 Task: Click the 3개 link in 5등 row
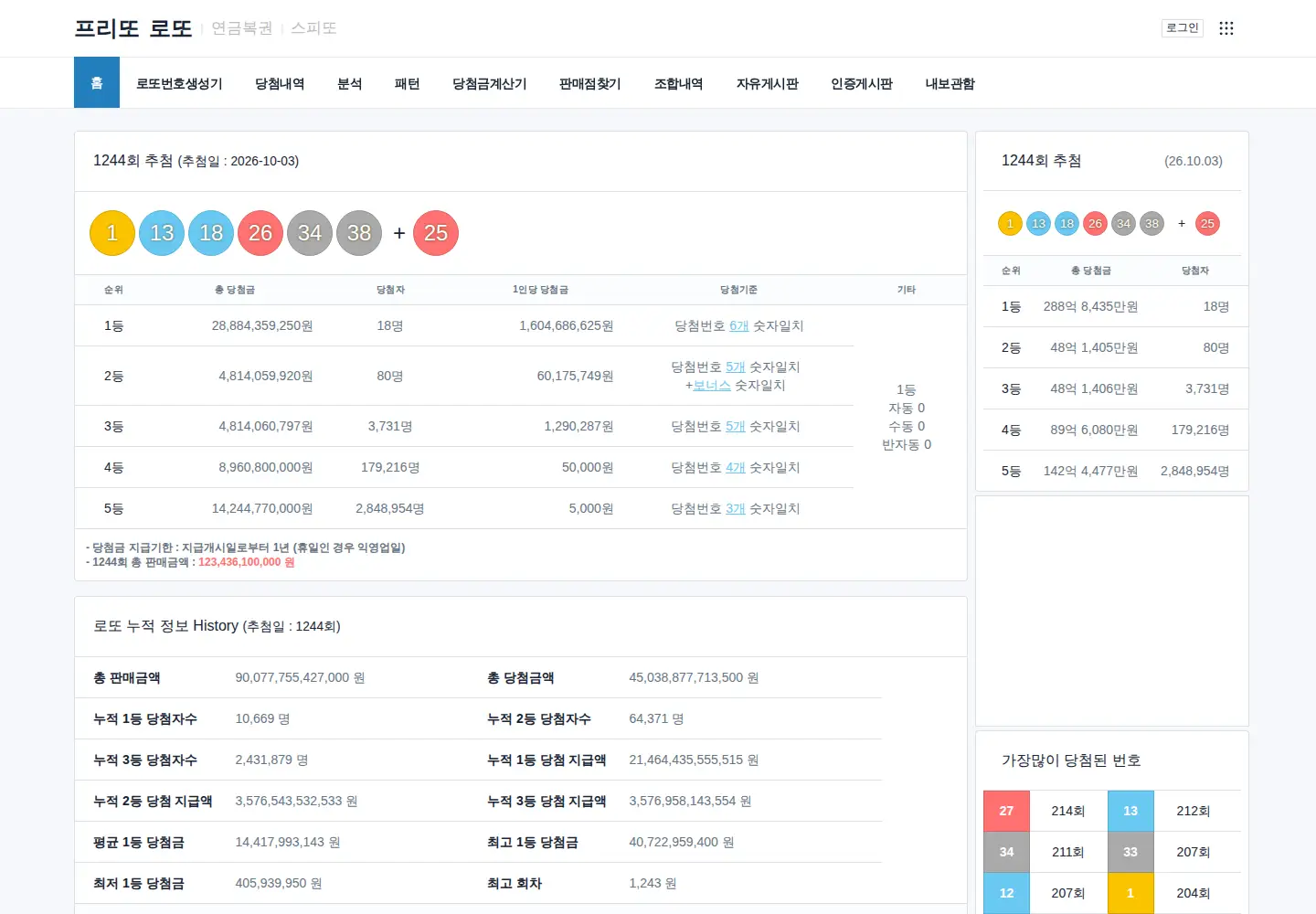pyautogui.click(x=736, y=508)
